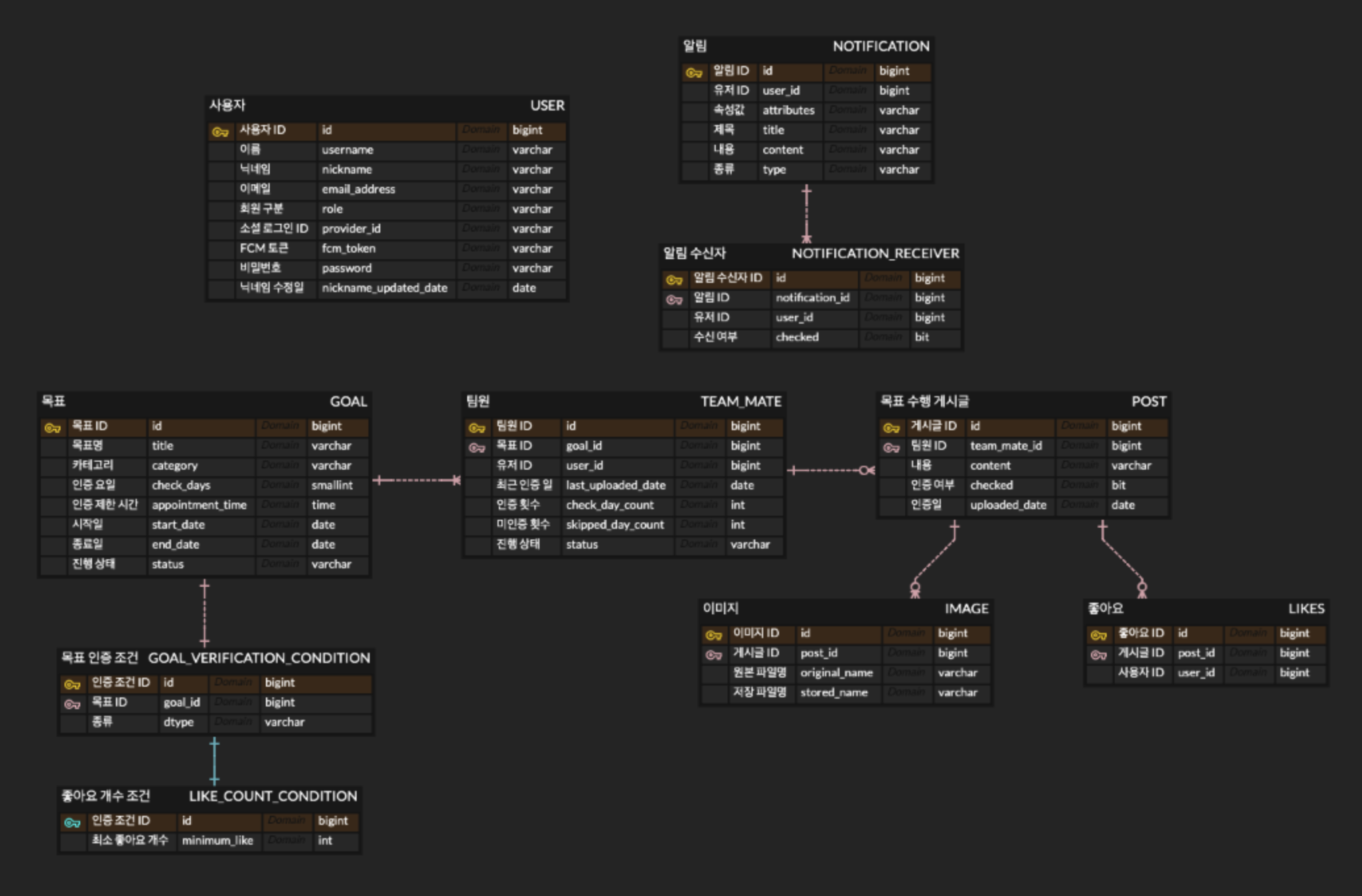Click the IMAGE table title
Screen dimensions: 1362x896
pos(966,609)
